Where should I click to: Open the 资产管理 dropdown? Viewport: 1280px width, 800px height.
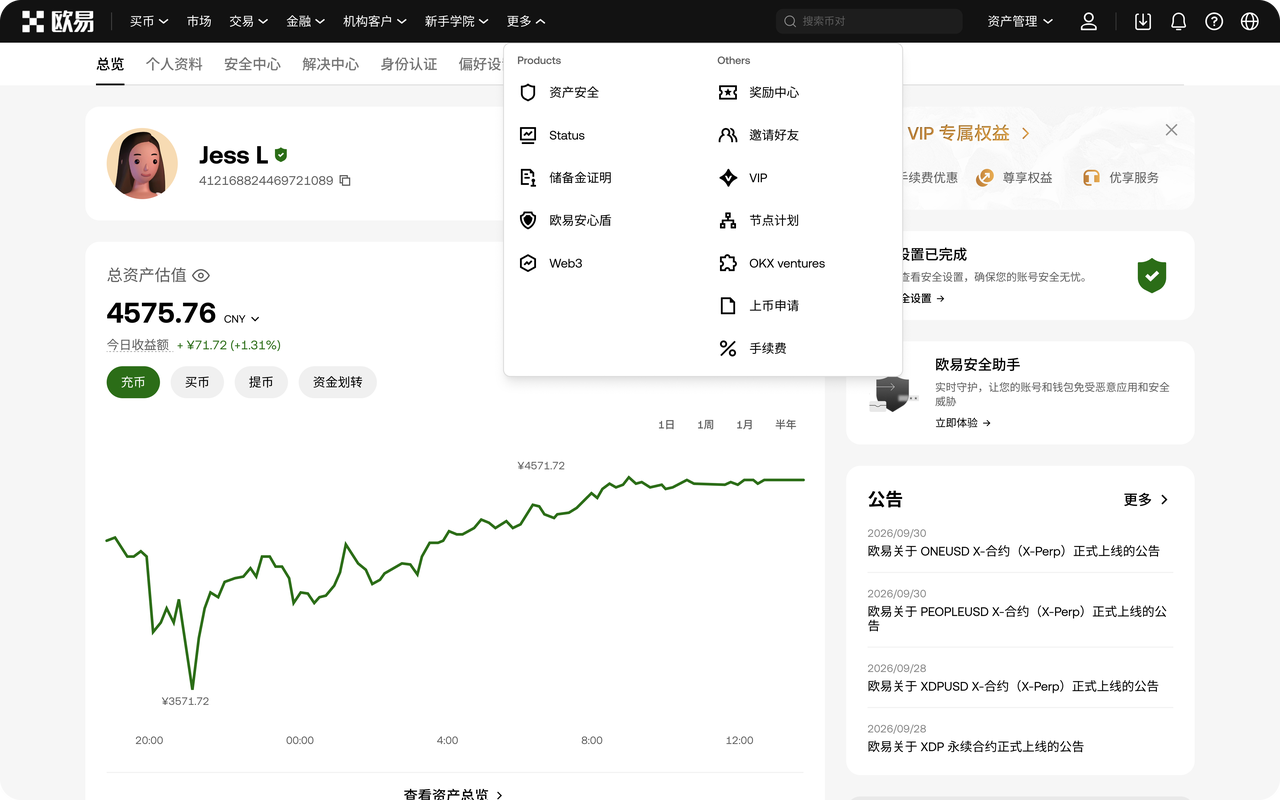pos(1020,21)
